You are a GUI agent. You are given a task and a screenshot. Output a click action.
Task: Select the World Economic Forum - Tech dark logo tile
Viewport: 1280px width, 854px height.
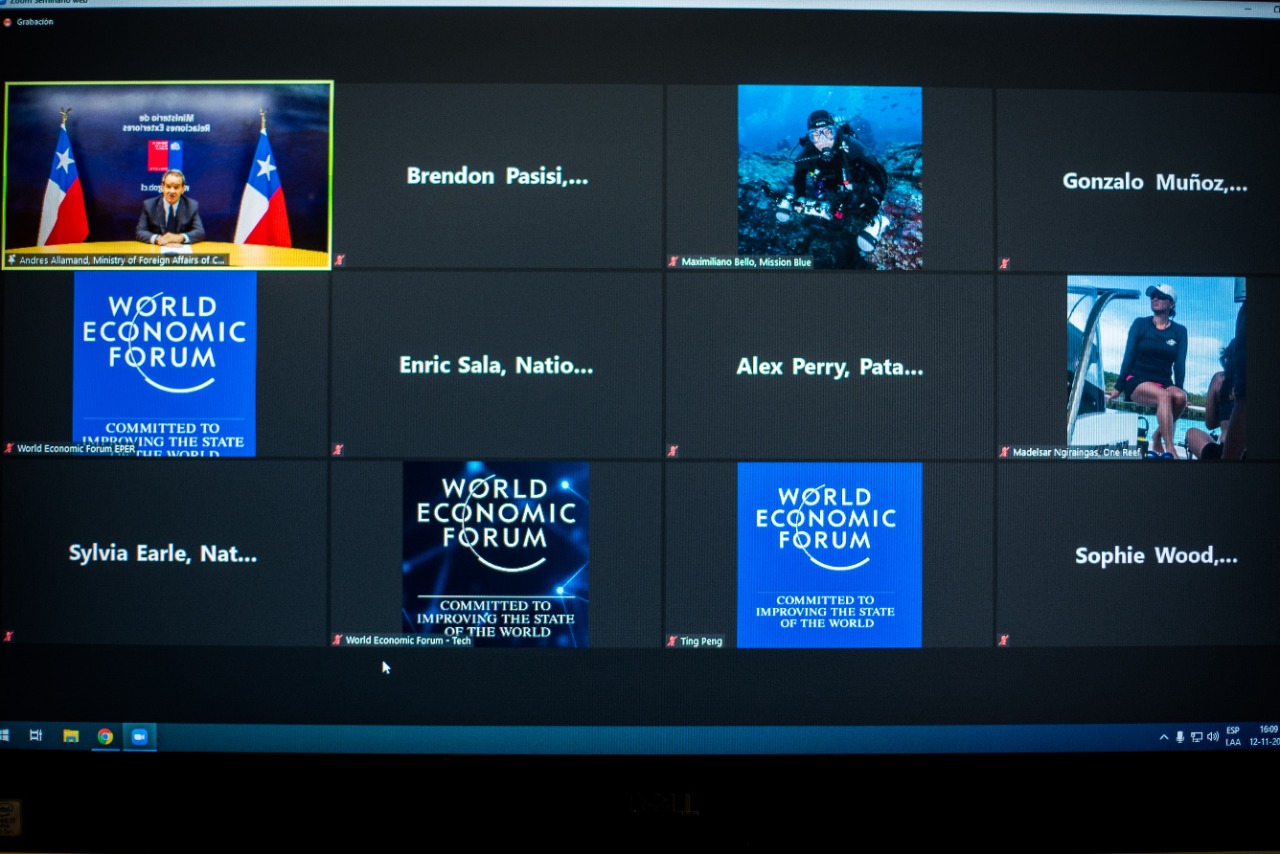pos(496,554)
